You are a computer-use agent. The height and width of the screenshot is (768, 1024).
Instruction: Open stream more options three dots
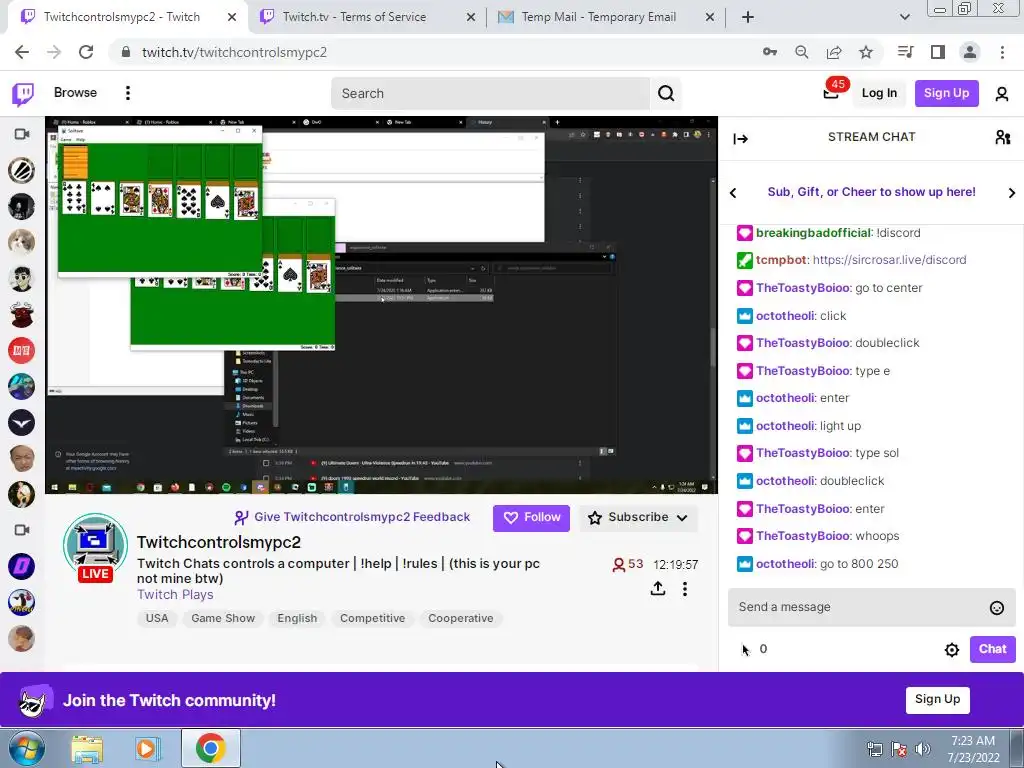[684, 589]
